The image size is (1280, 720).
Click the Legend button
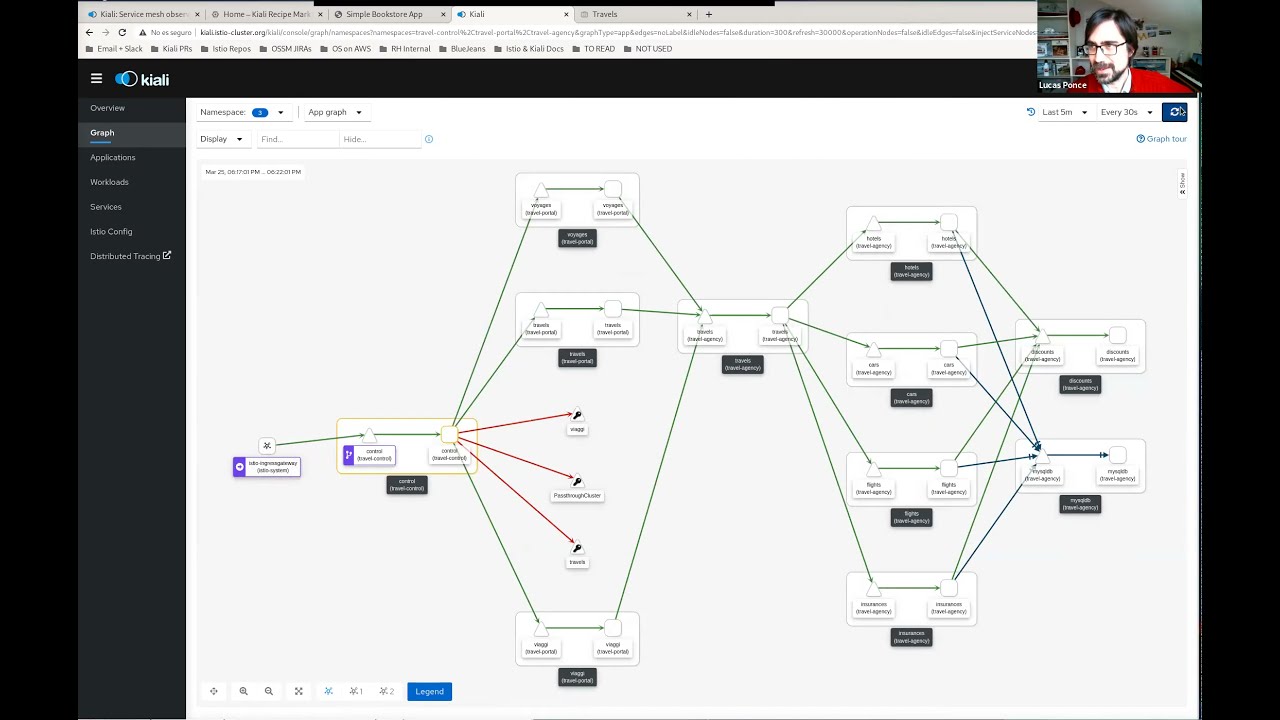[429, 691]
